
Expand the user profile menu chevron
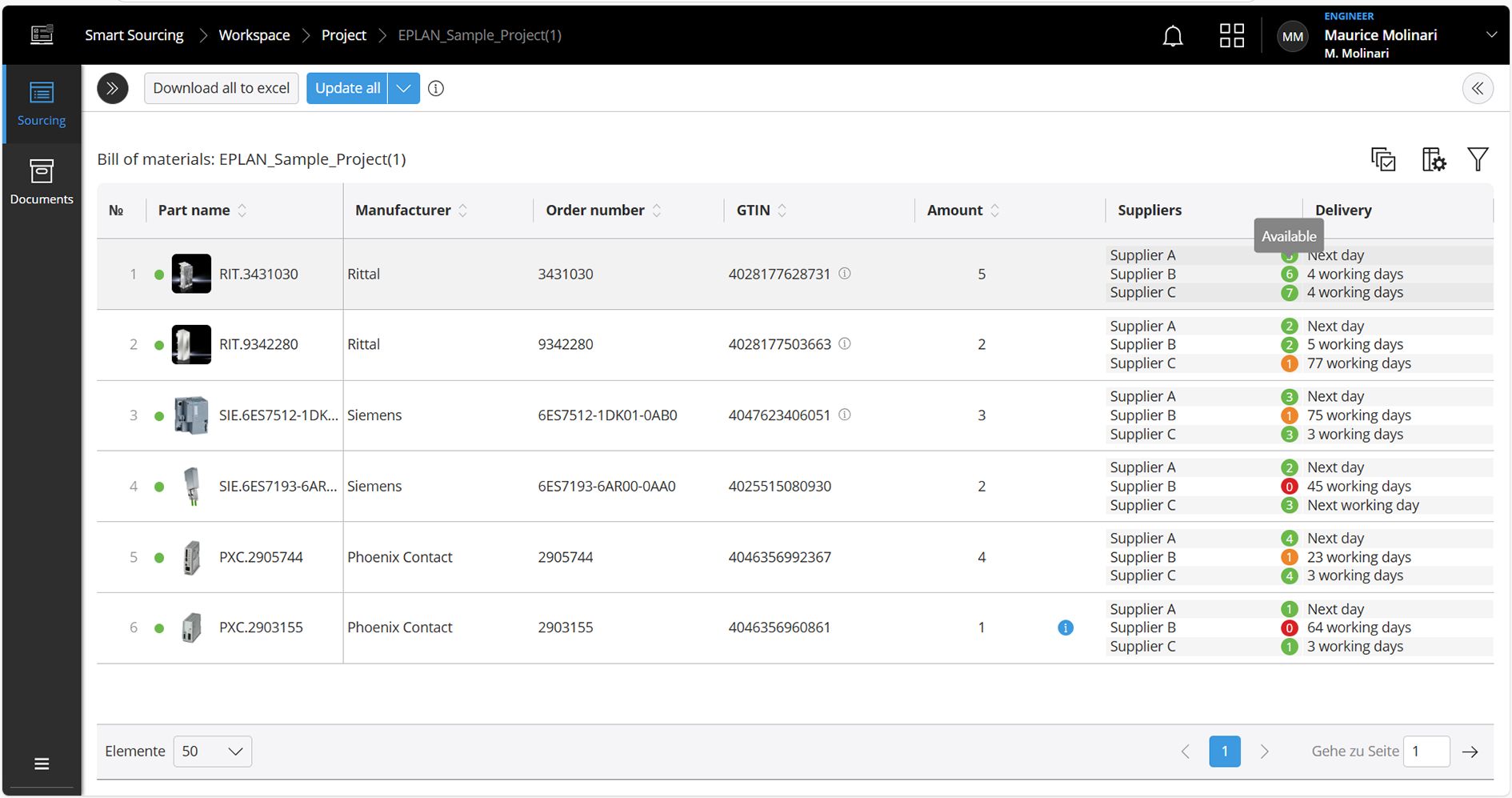1491,35
